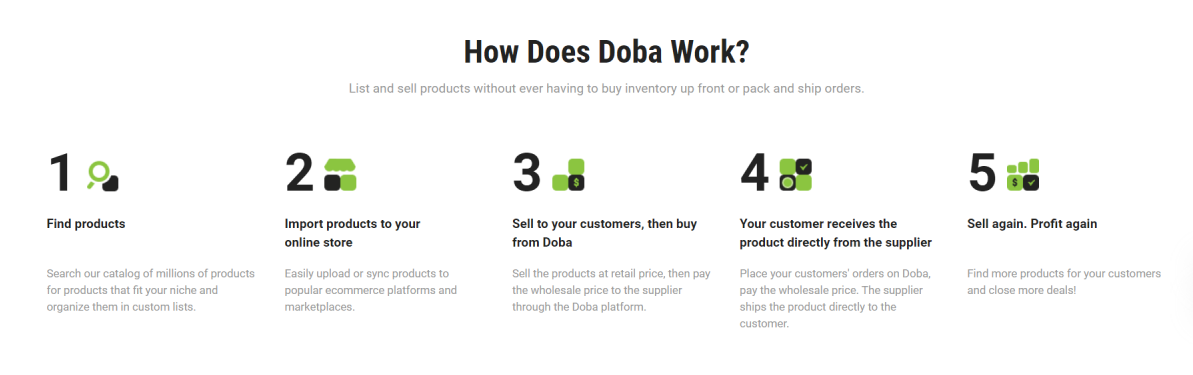Click the large number 5
Image resolution: width=1193 pixels, height=375 pixels.
(x=982, y=173)
